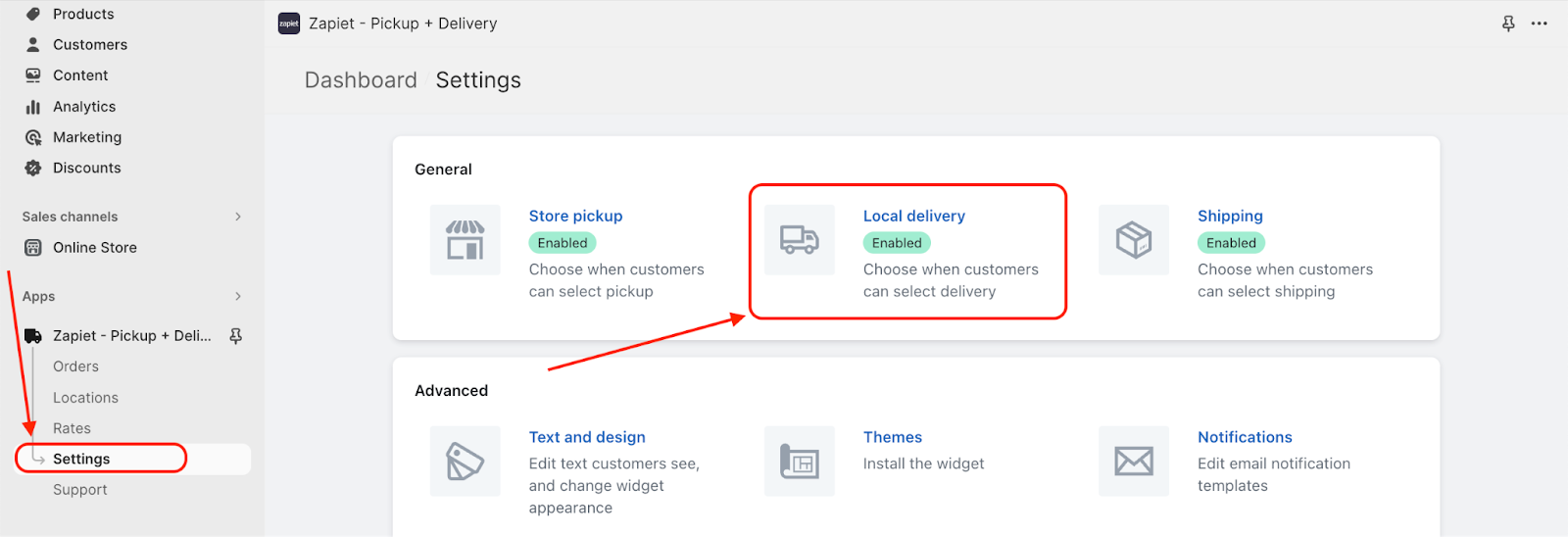Image resolution: width=1568 pixels, height=537 pixels.
Task: Click the Text and design tag icon
Action: tap(465, 462)
